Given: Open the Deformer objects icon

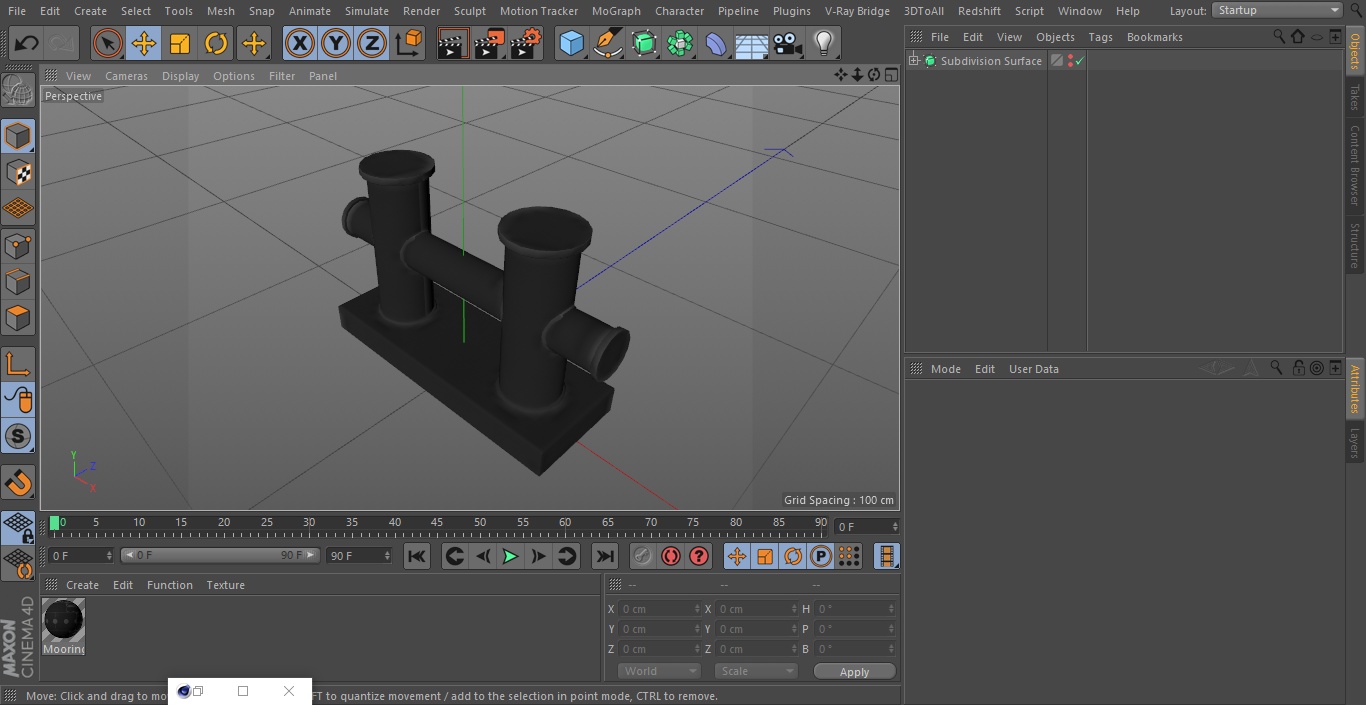Looking at the screenshot, I should coord(716,44).
